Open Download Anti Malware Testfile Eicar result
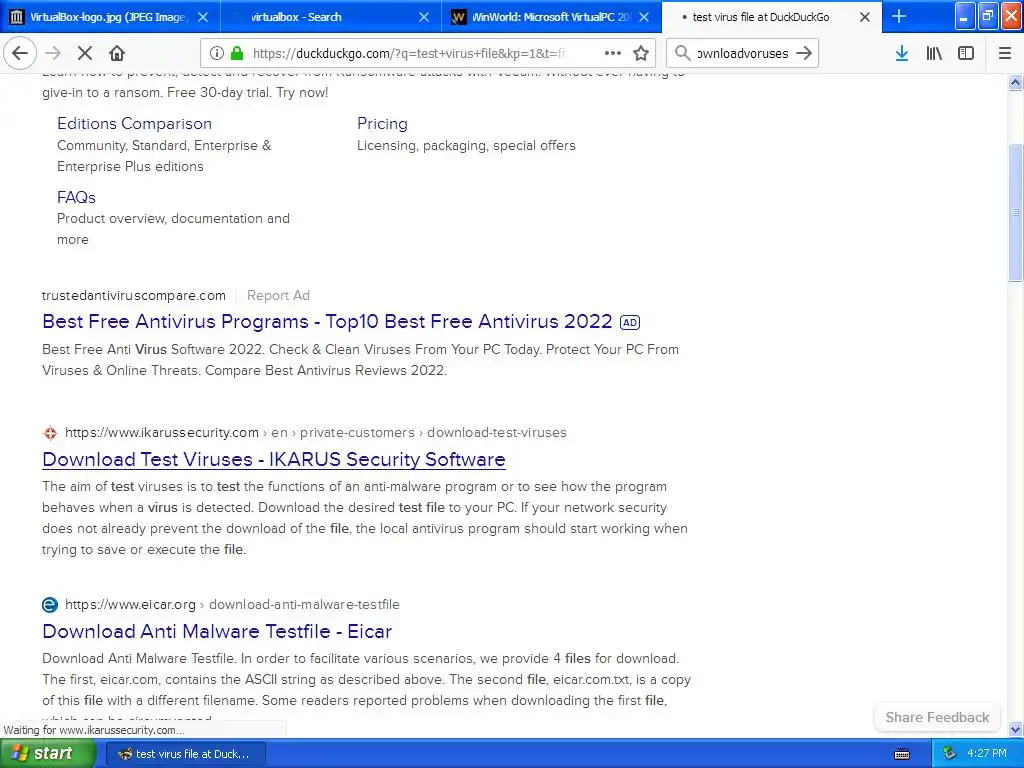The width and height of the screenshot is (1024, 768). [217, 631]
